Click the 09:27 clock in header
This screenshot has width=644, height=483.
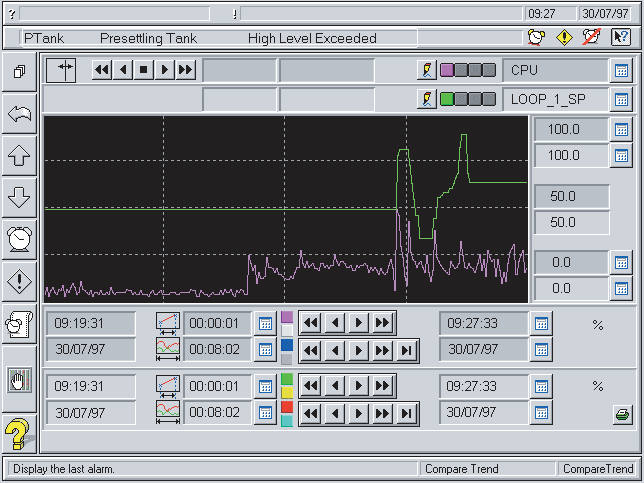pyautogui.click(x=550, y=14)
